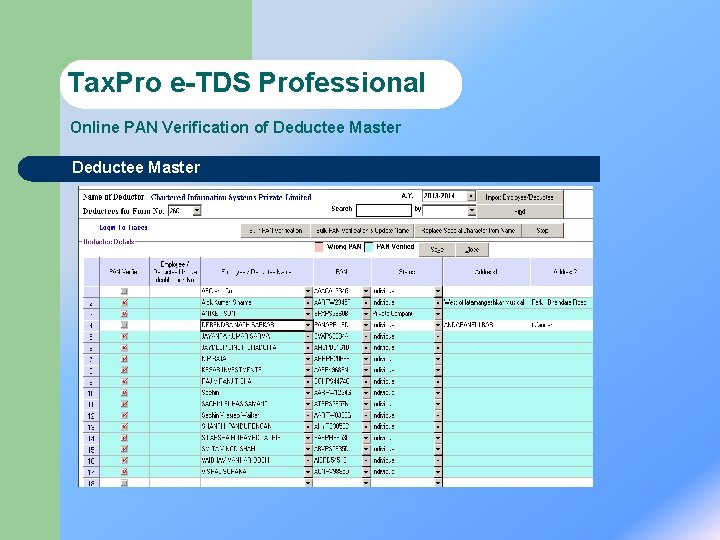720x540 pixels.
Task: Click the Save button
Action: coord(437,250)
